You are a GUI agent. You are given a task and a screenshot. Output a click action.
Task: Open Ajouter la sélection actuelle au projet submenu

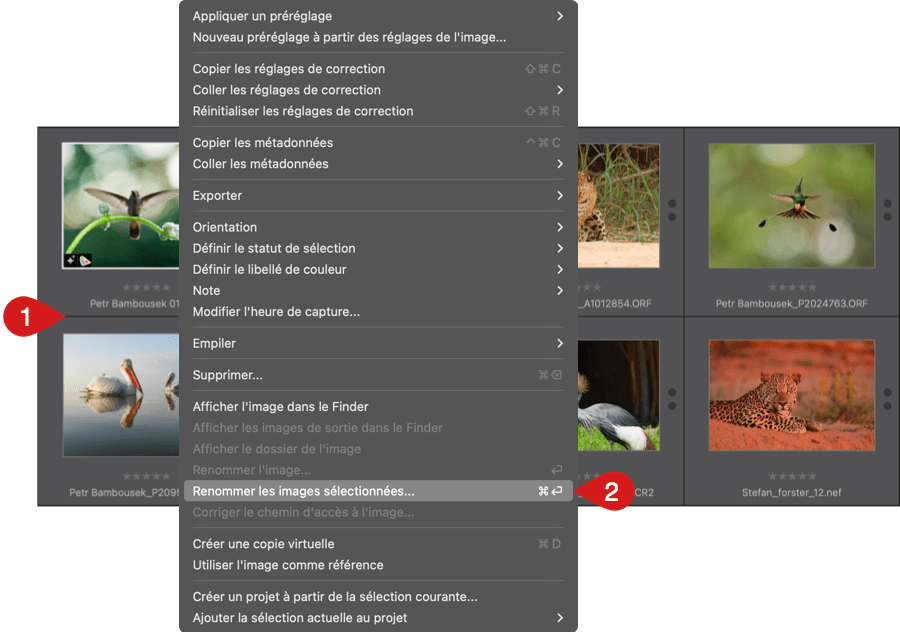[378, 618]
